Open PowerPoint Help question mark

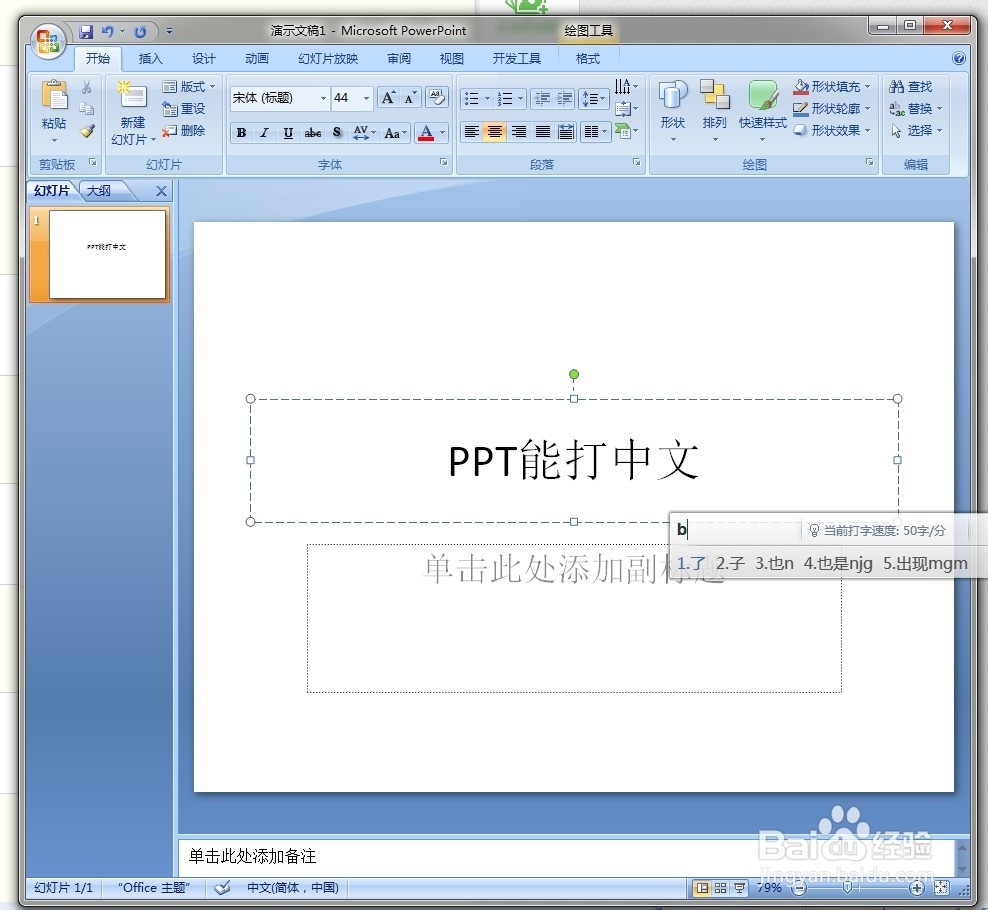click(x=958, y=59)
